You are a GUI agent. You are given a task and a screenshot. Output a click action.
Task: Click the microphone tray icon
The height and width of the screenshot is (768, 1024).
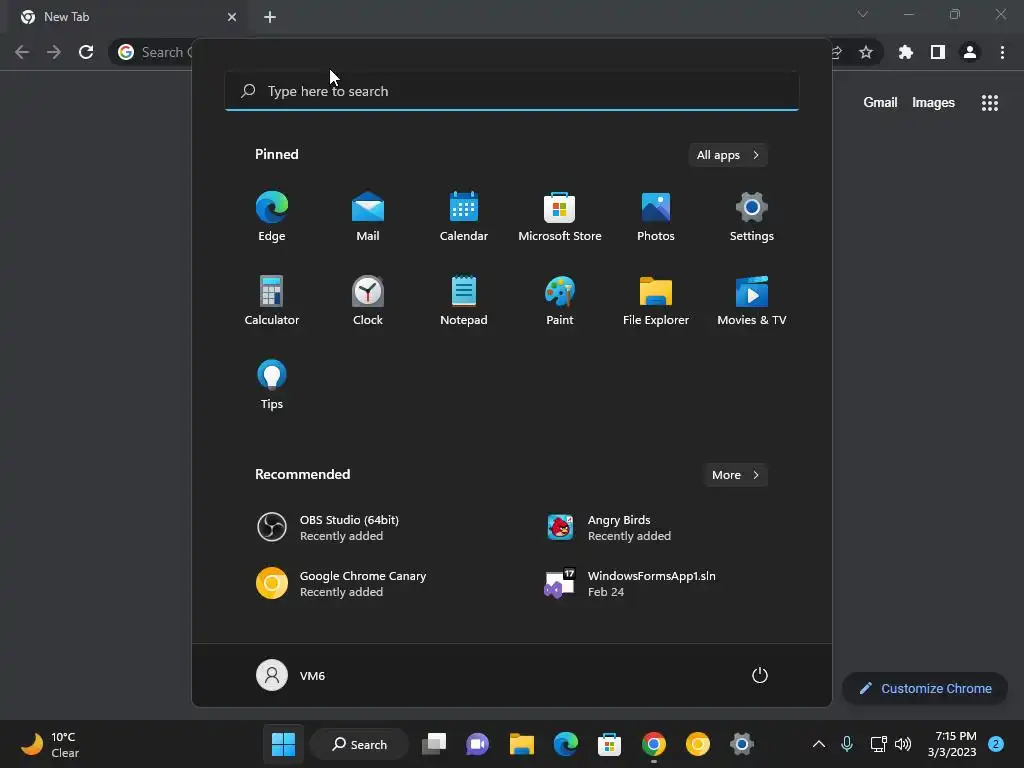tap(847, 744)
